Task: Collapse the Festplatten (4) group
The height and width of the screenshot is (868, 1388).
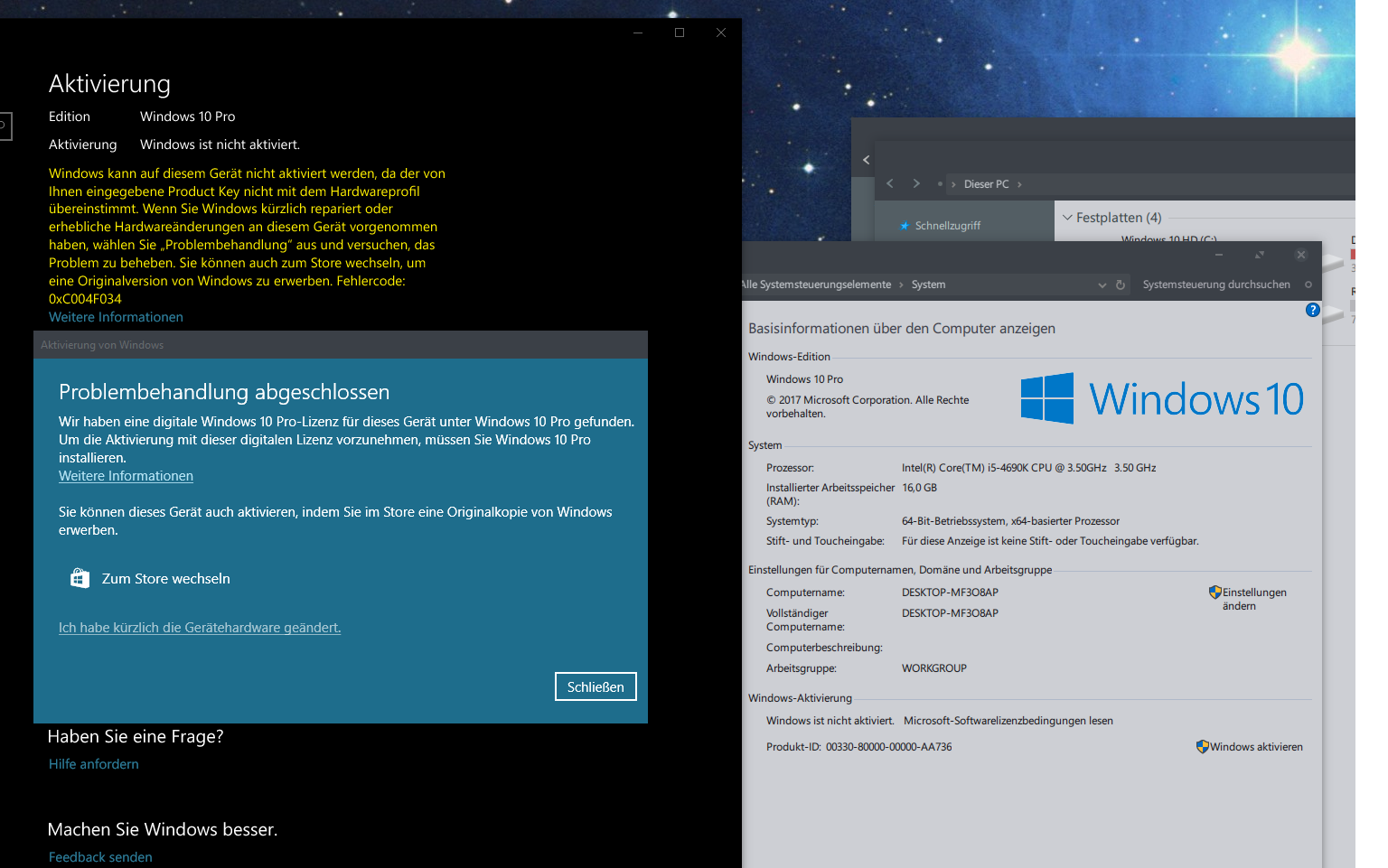Action: [1067, 218]
